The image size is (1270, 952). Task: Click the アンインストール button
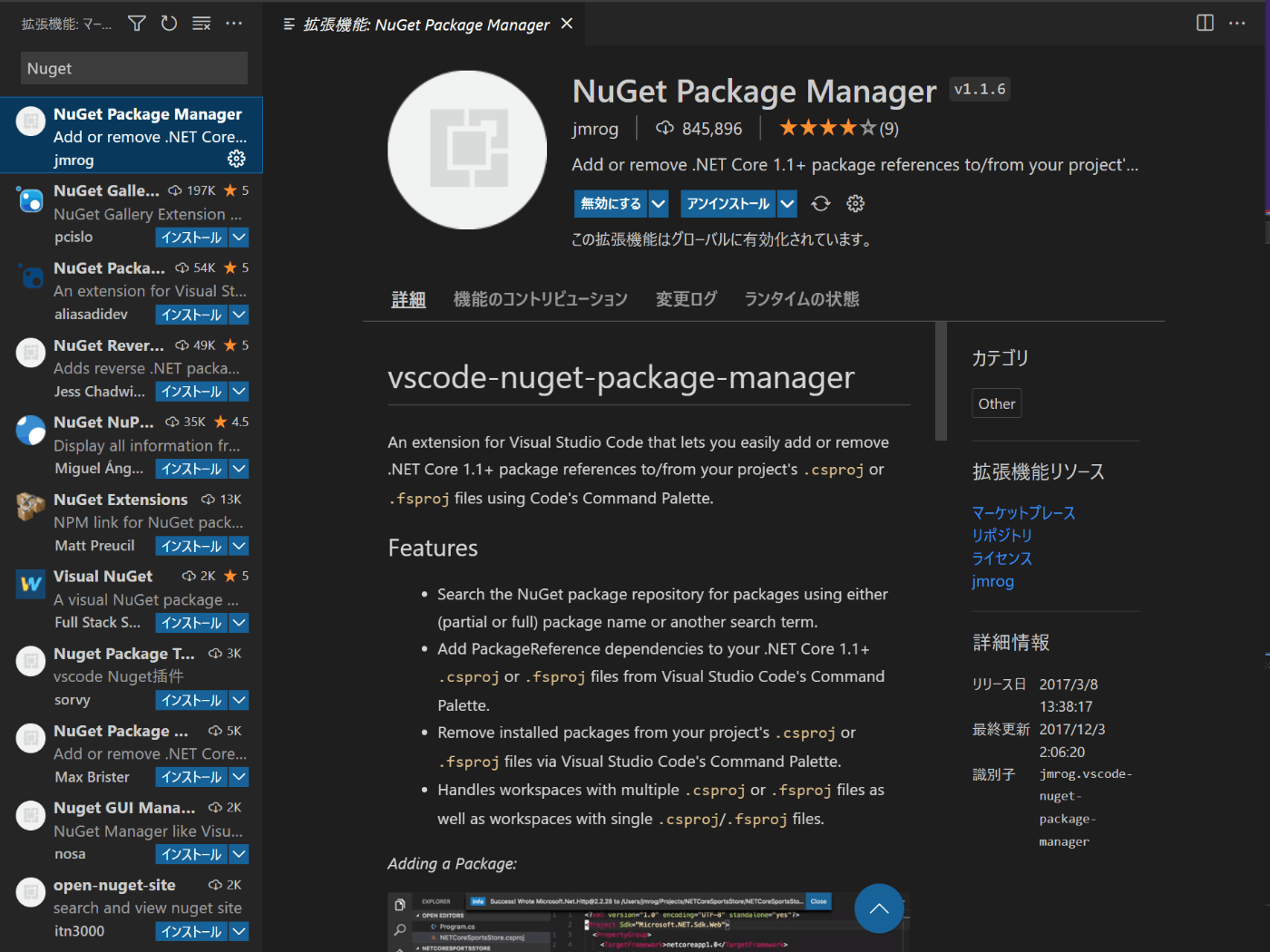(728, 204)
